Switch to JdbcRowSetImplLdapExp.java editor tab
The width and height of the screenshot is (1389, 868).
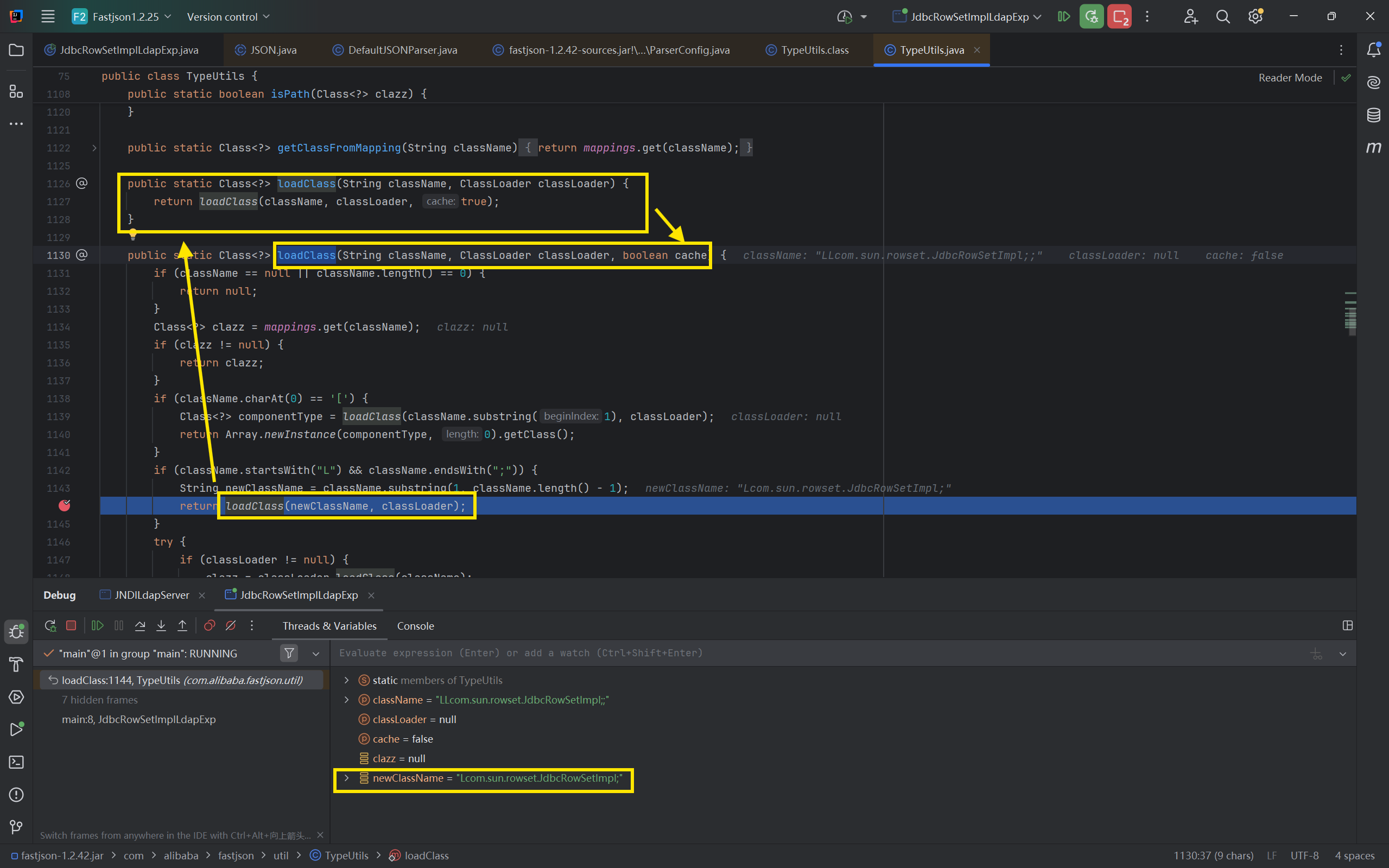tap(122, 50)
